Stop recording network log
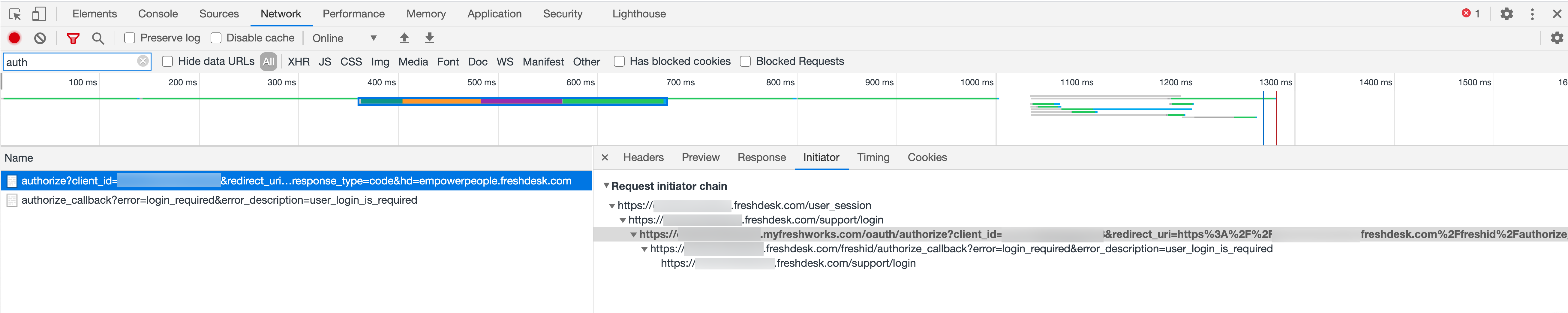Image resolution: width=1568 pixels, height=313 pixels. pos(15,38)
